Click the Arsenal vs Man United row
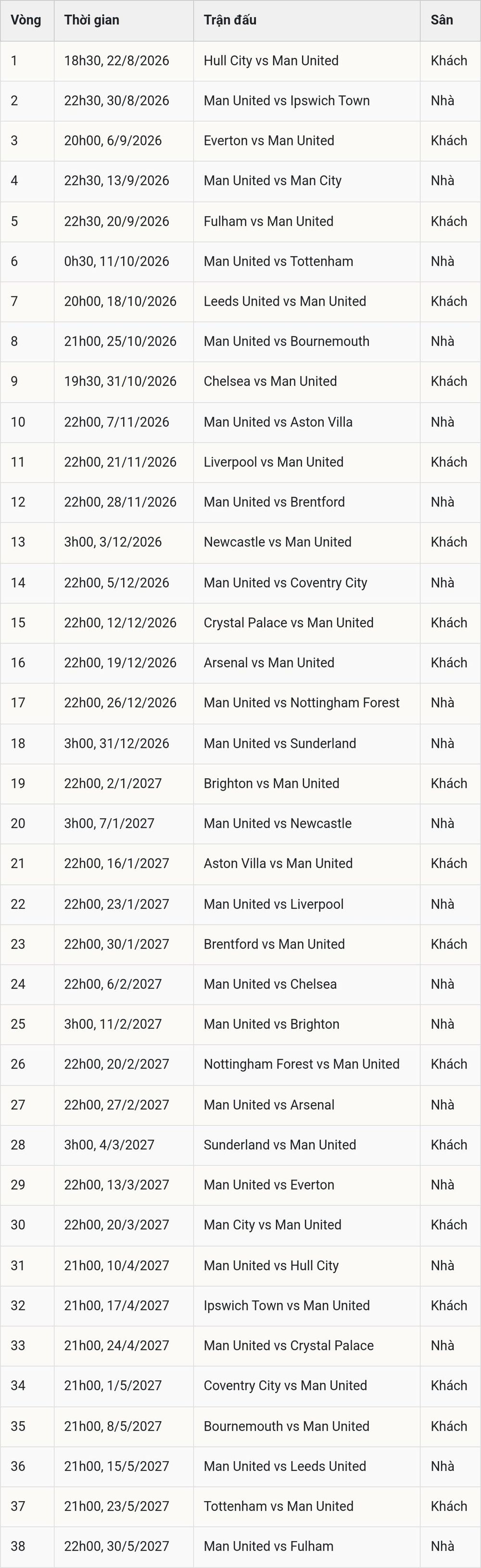481x1568 pixels. pyautogui.click(x=240, y=663)
